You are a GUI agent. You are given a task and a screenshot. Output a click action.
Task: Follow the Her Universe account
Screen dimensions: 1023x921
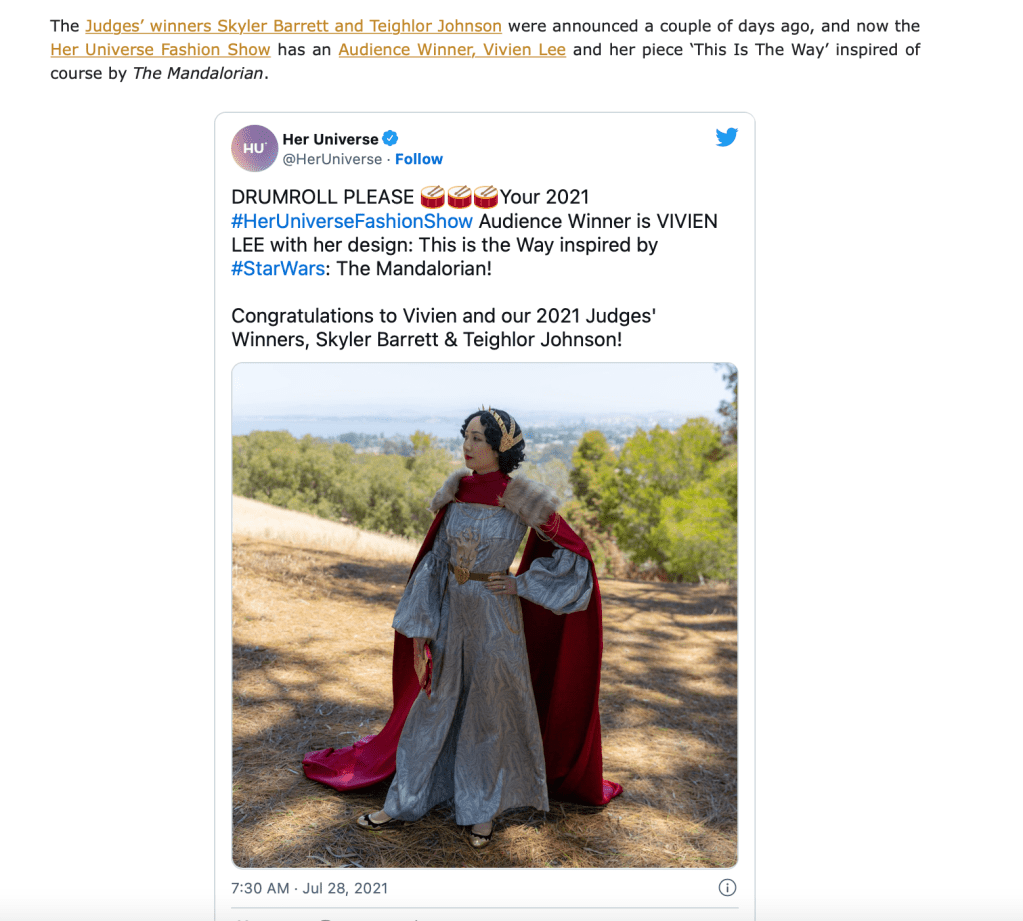click(x=419, y=159)
